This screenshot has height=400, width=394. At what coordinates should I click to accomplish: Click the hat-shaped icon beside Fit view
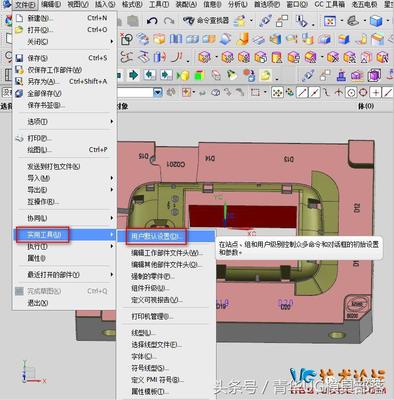click(x=353, y=21)
